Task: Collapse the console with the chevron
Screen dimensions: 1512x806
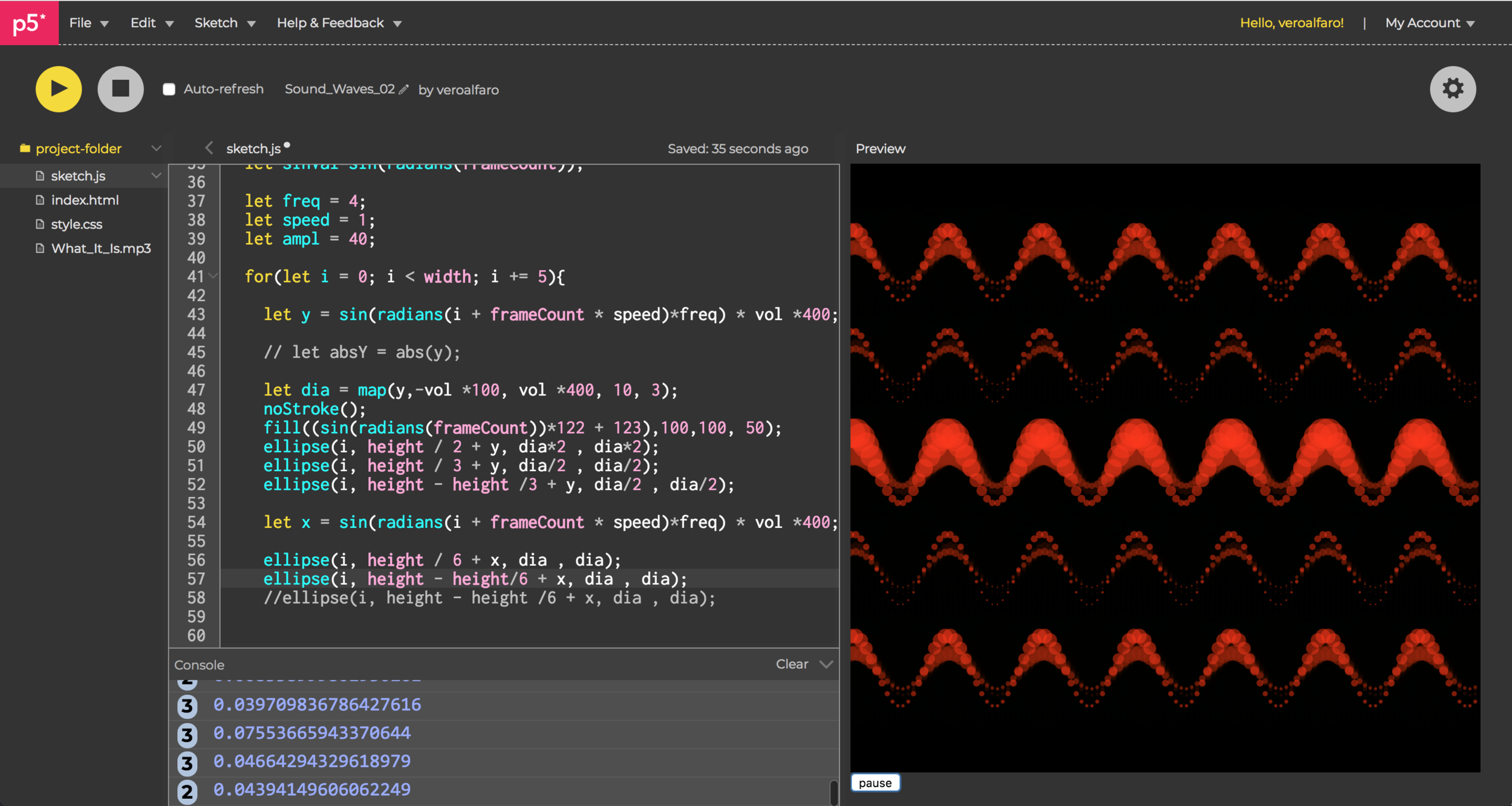Action: coord(826,664)
